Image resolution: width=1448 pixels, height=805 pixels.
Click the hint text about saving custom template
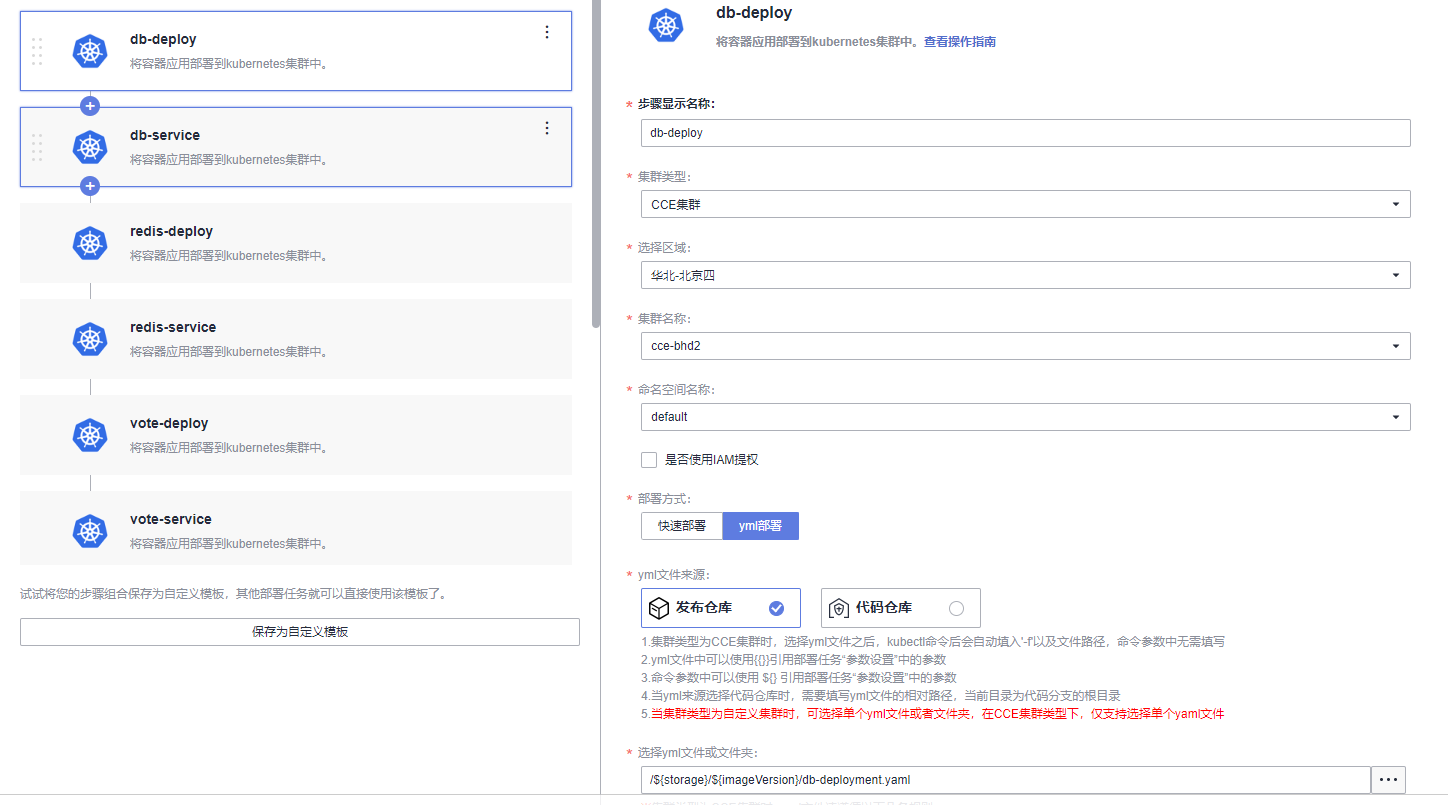(x=233, y=594)
